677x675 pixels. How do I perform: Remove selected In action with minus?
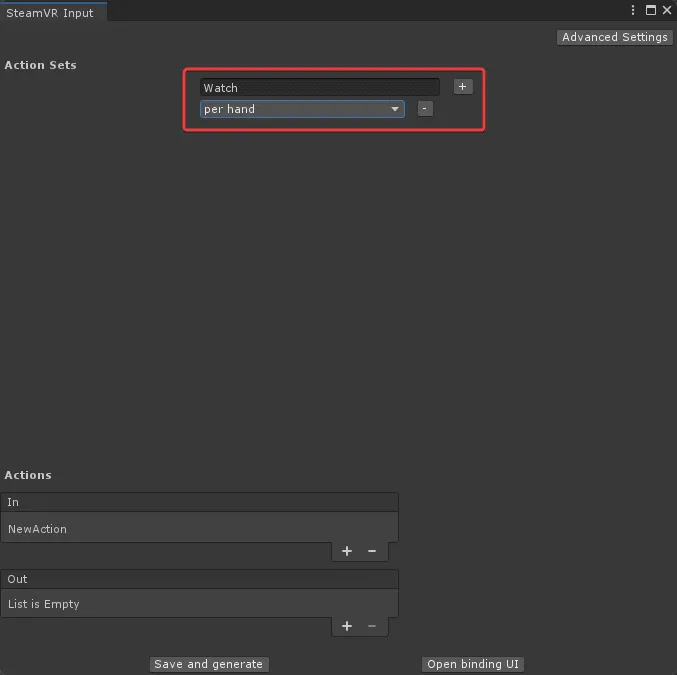[372, 551]
